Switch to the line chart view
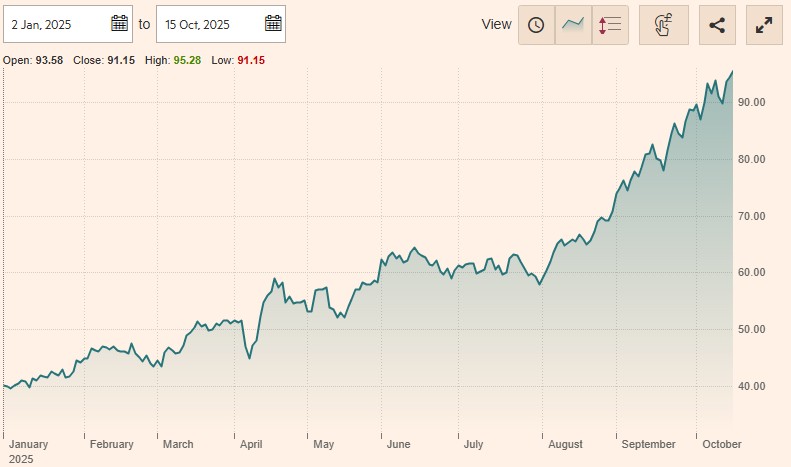 click(573, 25)
